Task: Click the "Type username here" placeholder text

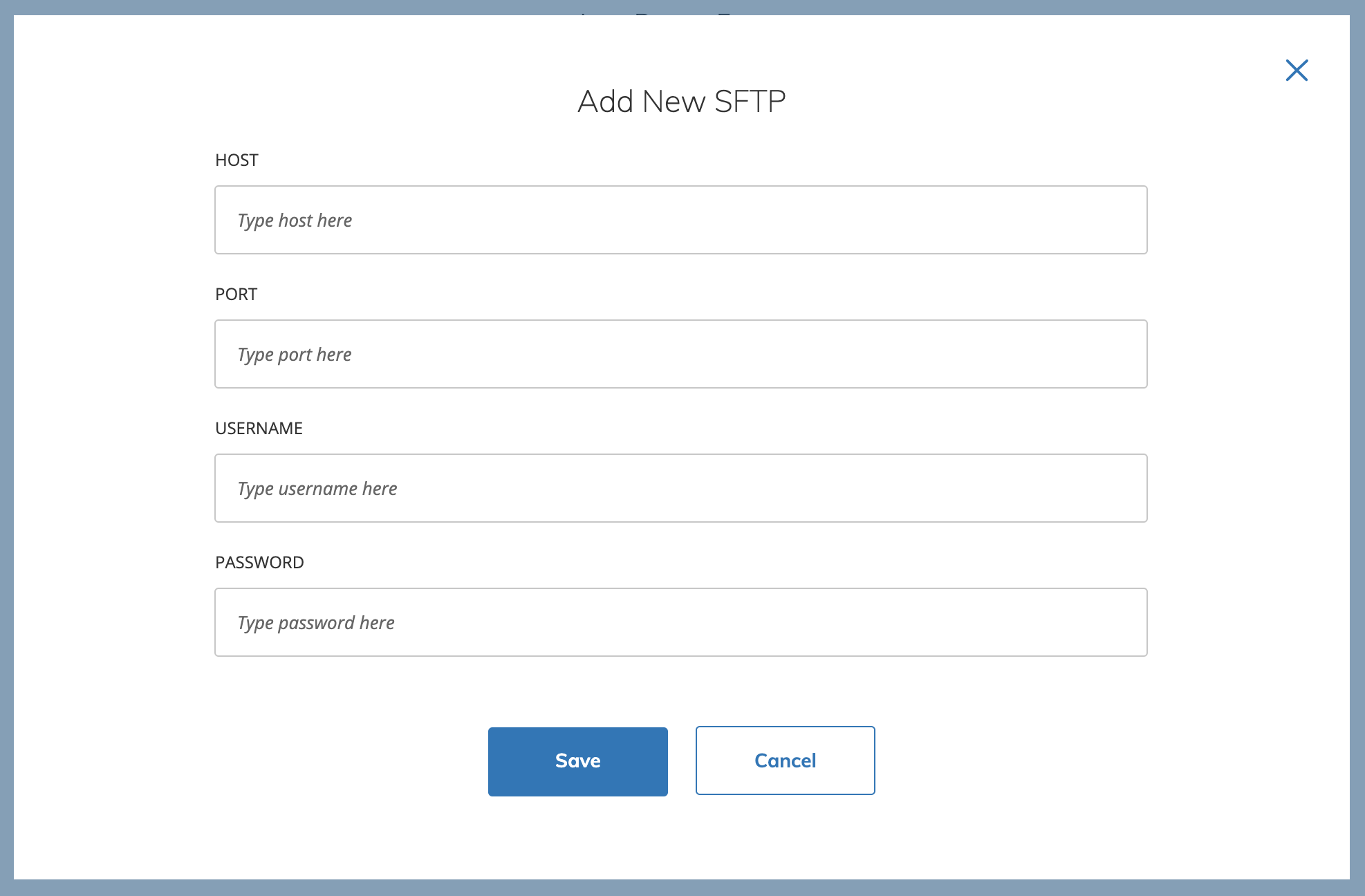Action: pos(317,489)
